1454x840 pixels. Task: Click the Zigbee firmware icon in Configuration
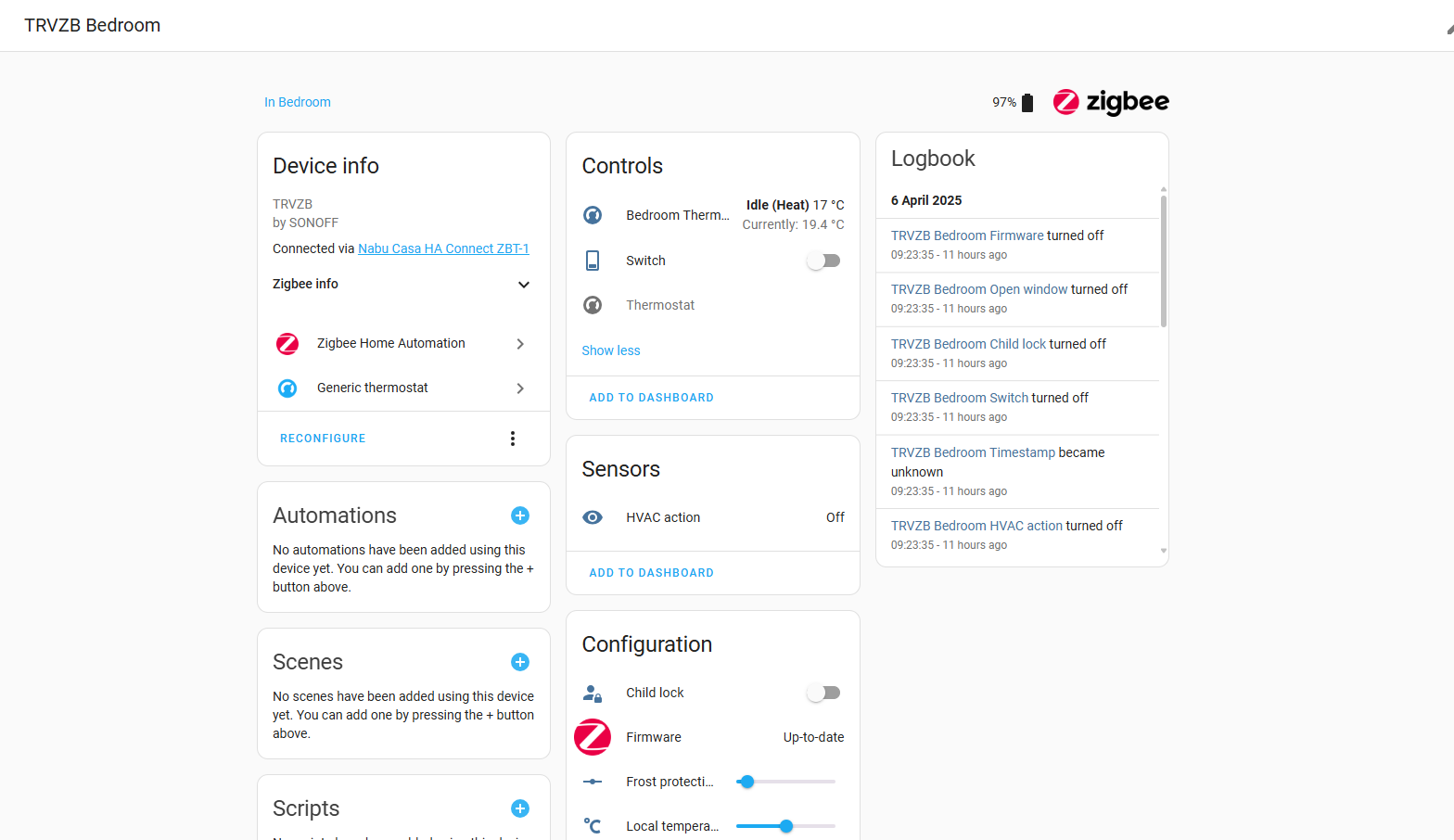point(593,737)
